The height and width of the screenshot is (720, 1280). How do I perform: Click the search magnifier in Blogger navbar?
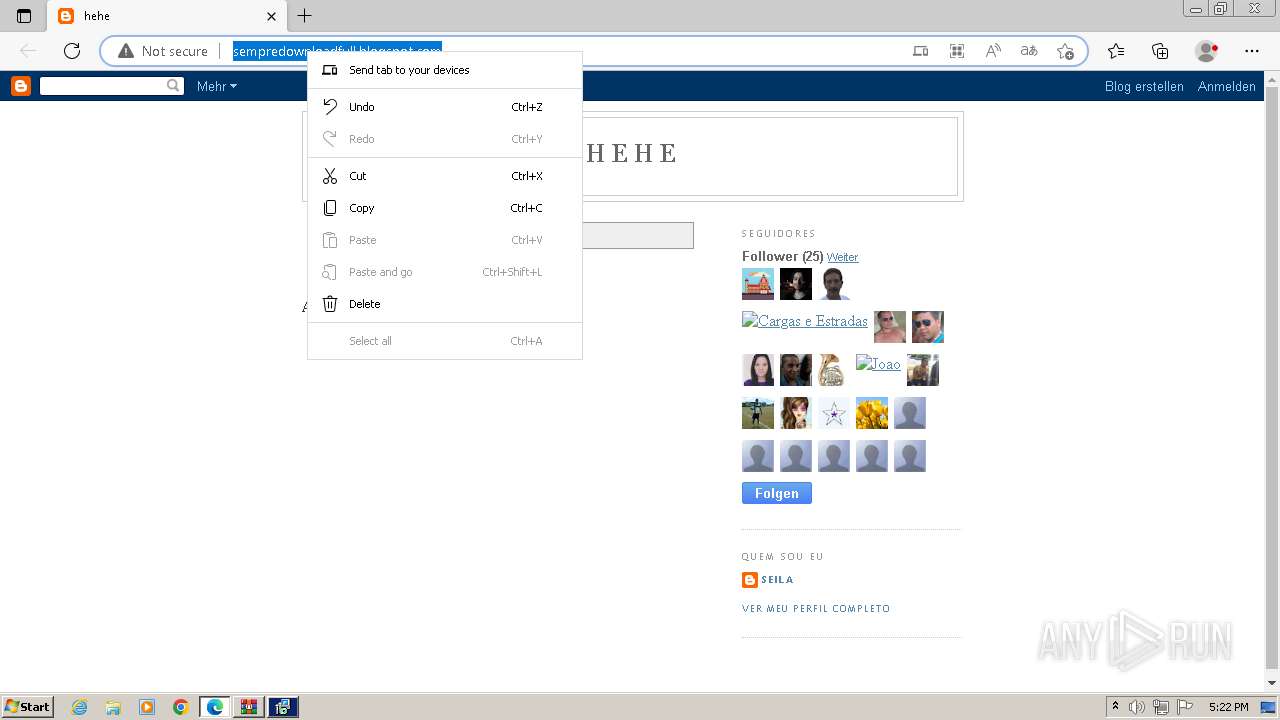pyautogui.click(x=174, y=86)
